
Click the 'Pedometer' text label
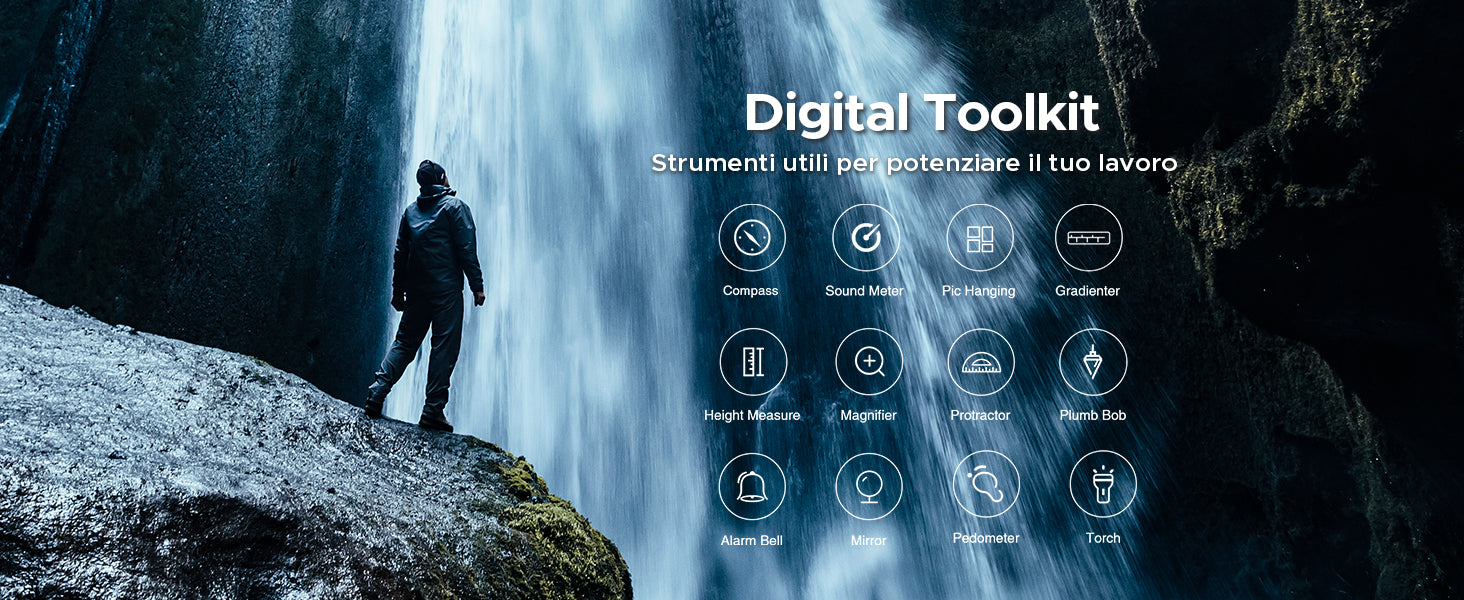(x=986, y=538)
